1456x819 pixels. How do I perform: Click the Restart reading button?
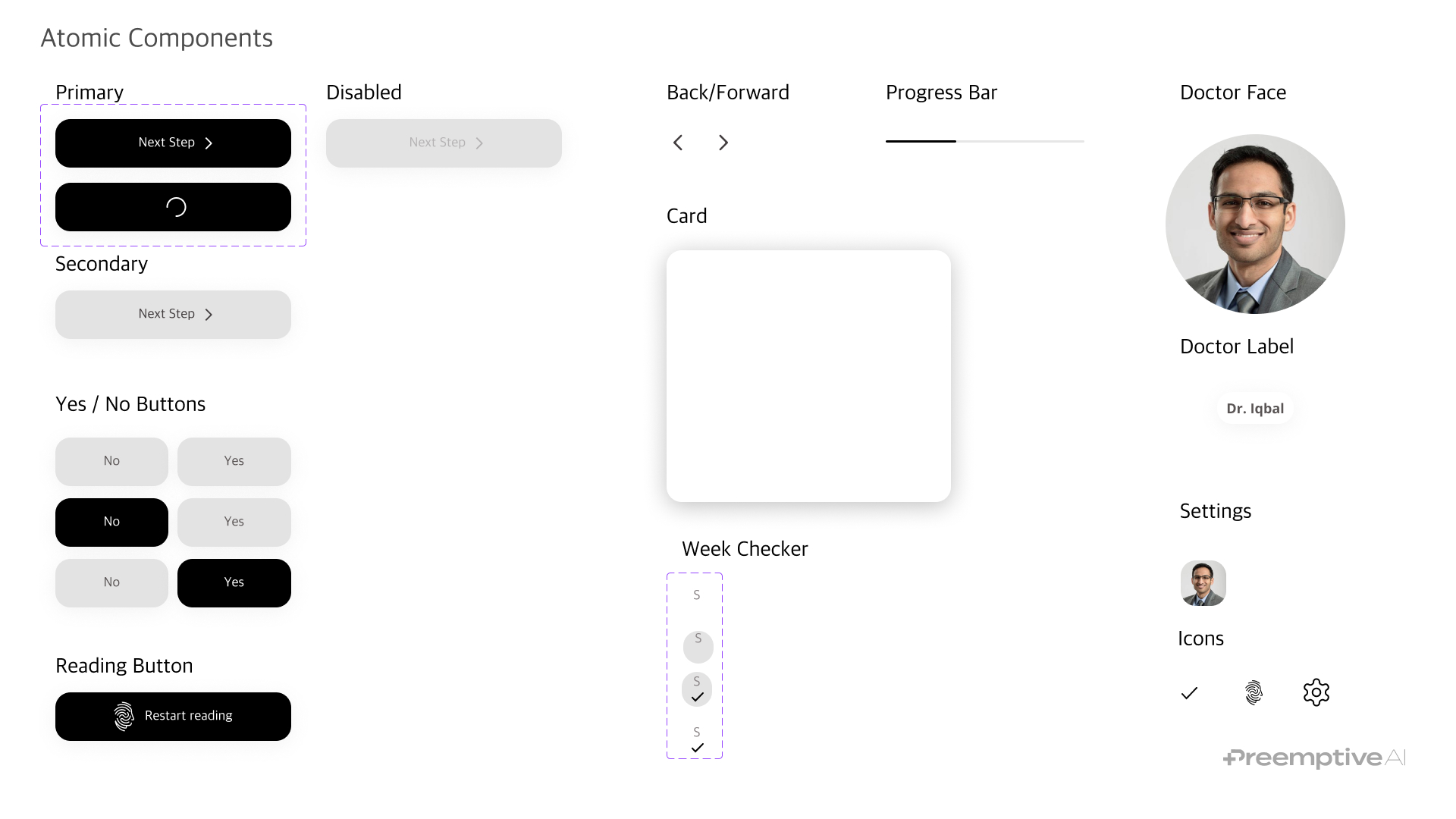click(173, 716)
